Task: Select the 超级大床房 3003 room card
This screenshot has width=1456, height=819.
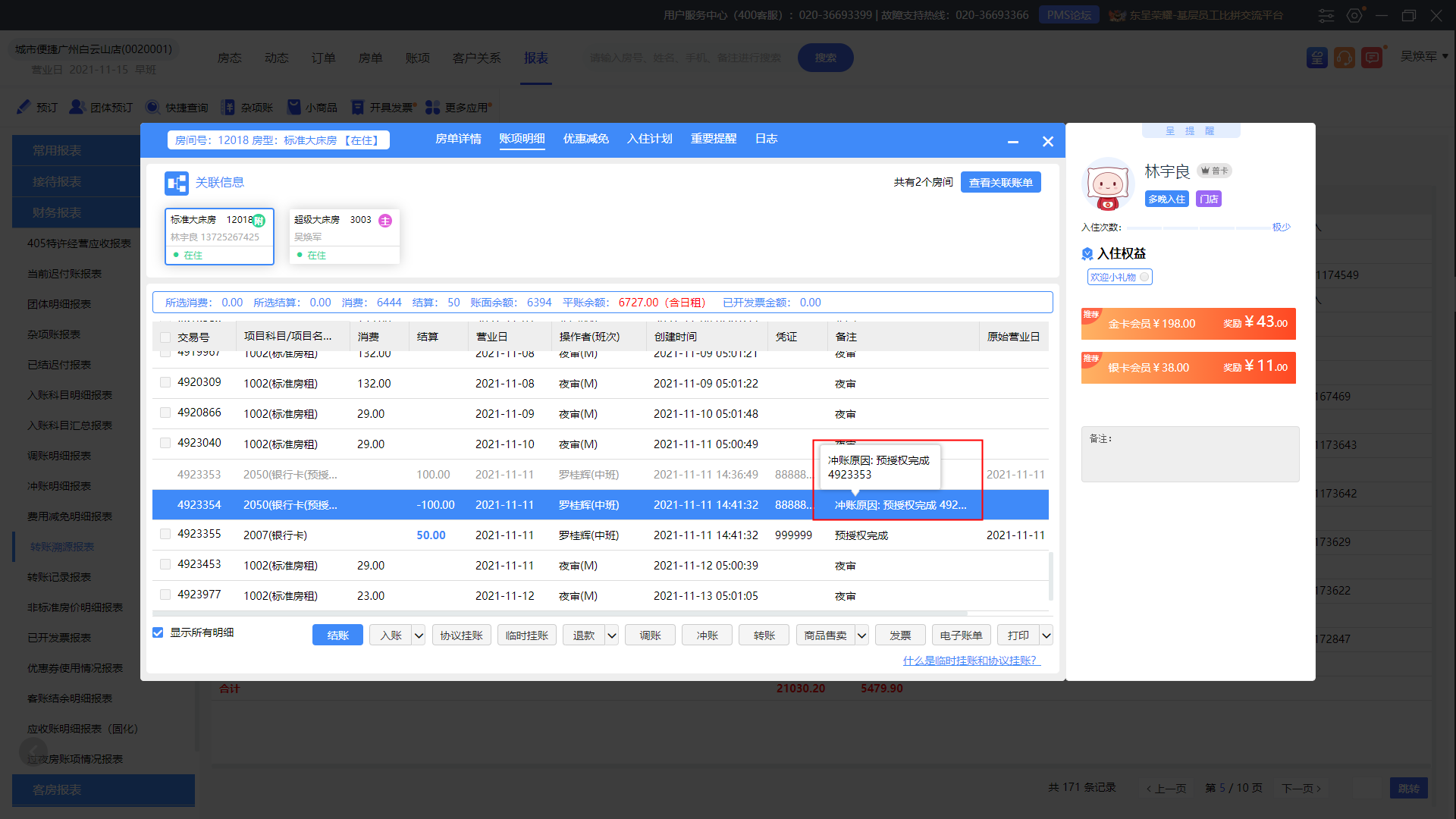Action: pos(344,237)
